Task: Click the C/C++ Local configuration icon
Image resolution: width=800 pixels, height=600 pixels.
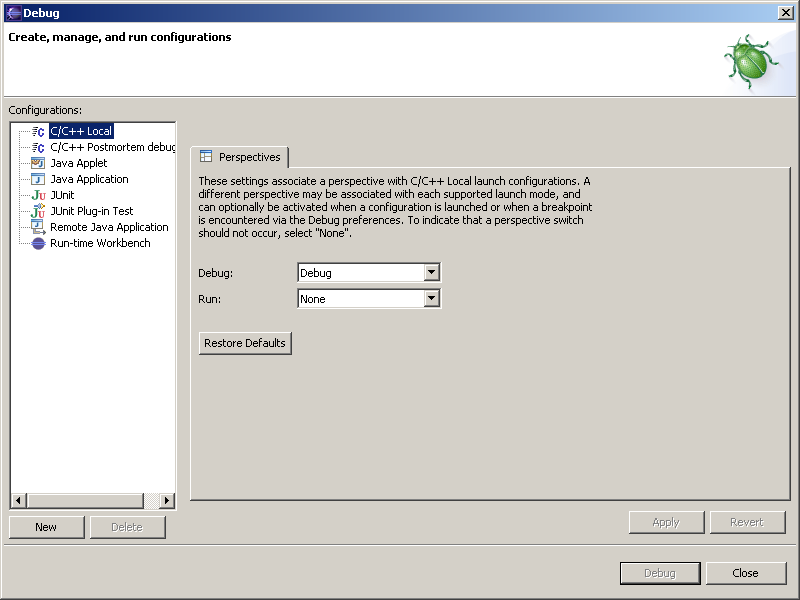Action: (38, 131)
